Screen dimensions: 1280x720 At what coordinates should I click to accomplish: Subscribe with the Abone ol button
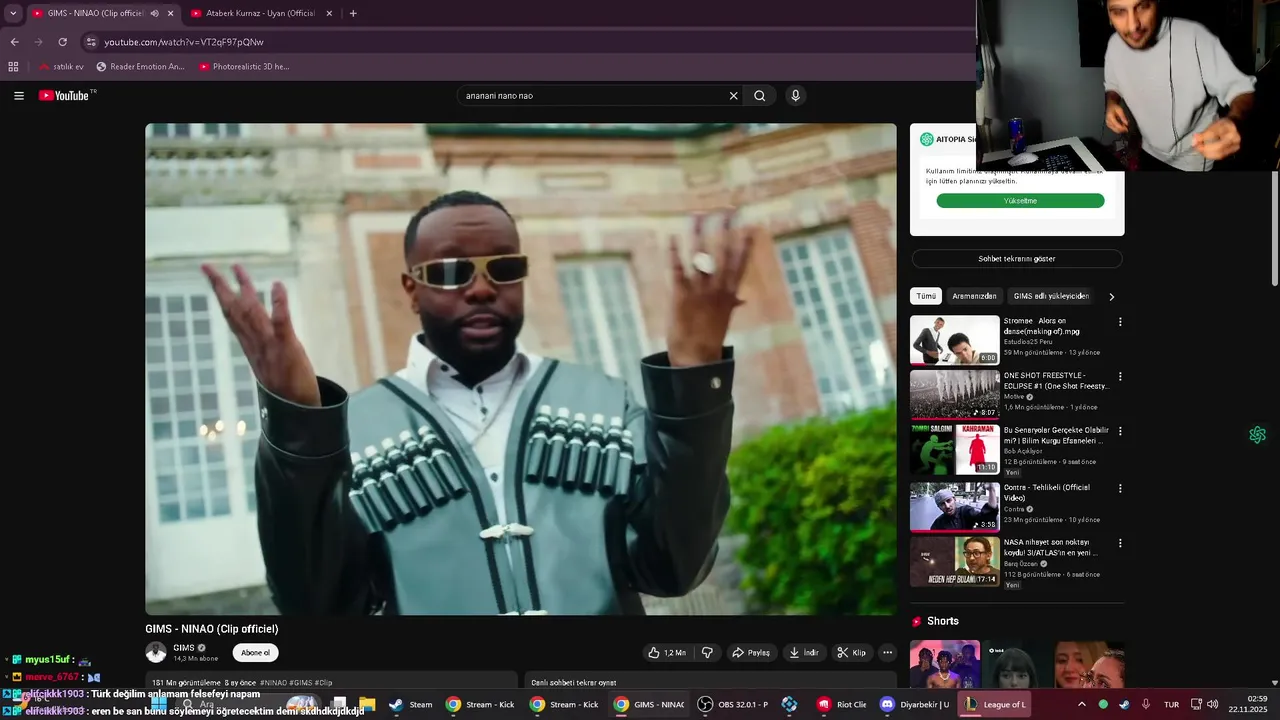[x=255, y=653]
